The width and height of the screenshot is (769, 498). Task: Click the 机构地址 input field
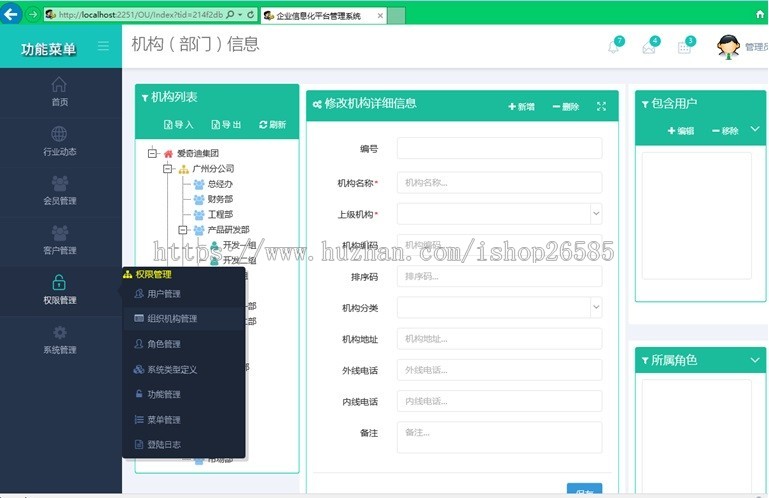click(x=499, y=339)
